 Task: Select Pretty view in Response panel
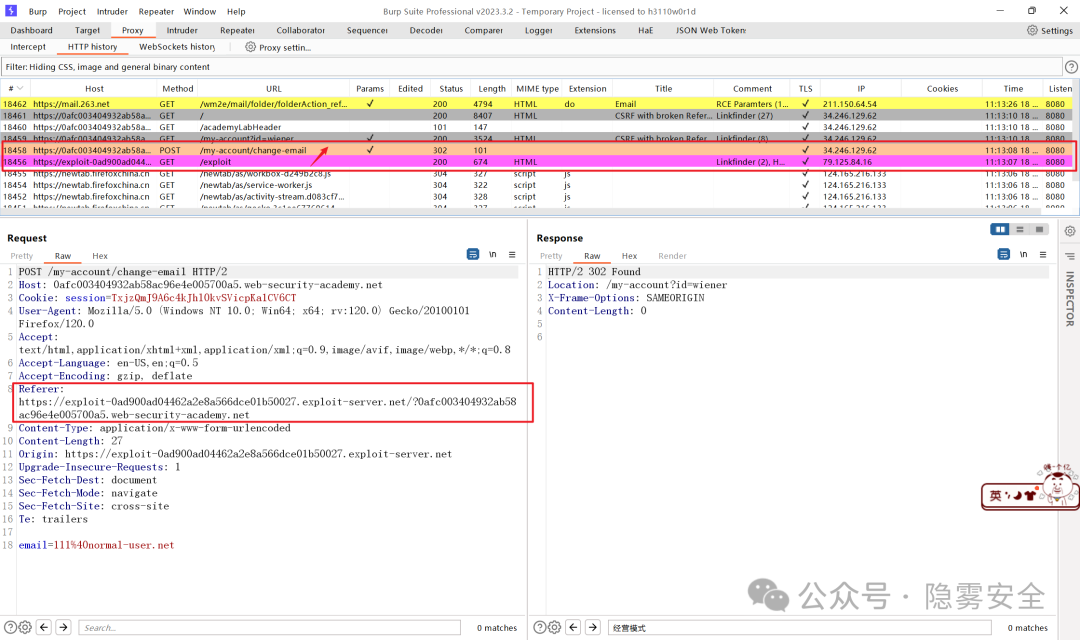551,256
